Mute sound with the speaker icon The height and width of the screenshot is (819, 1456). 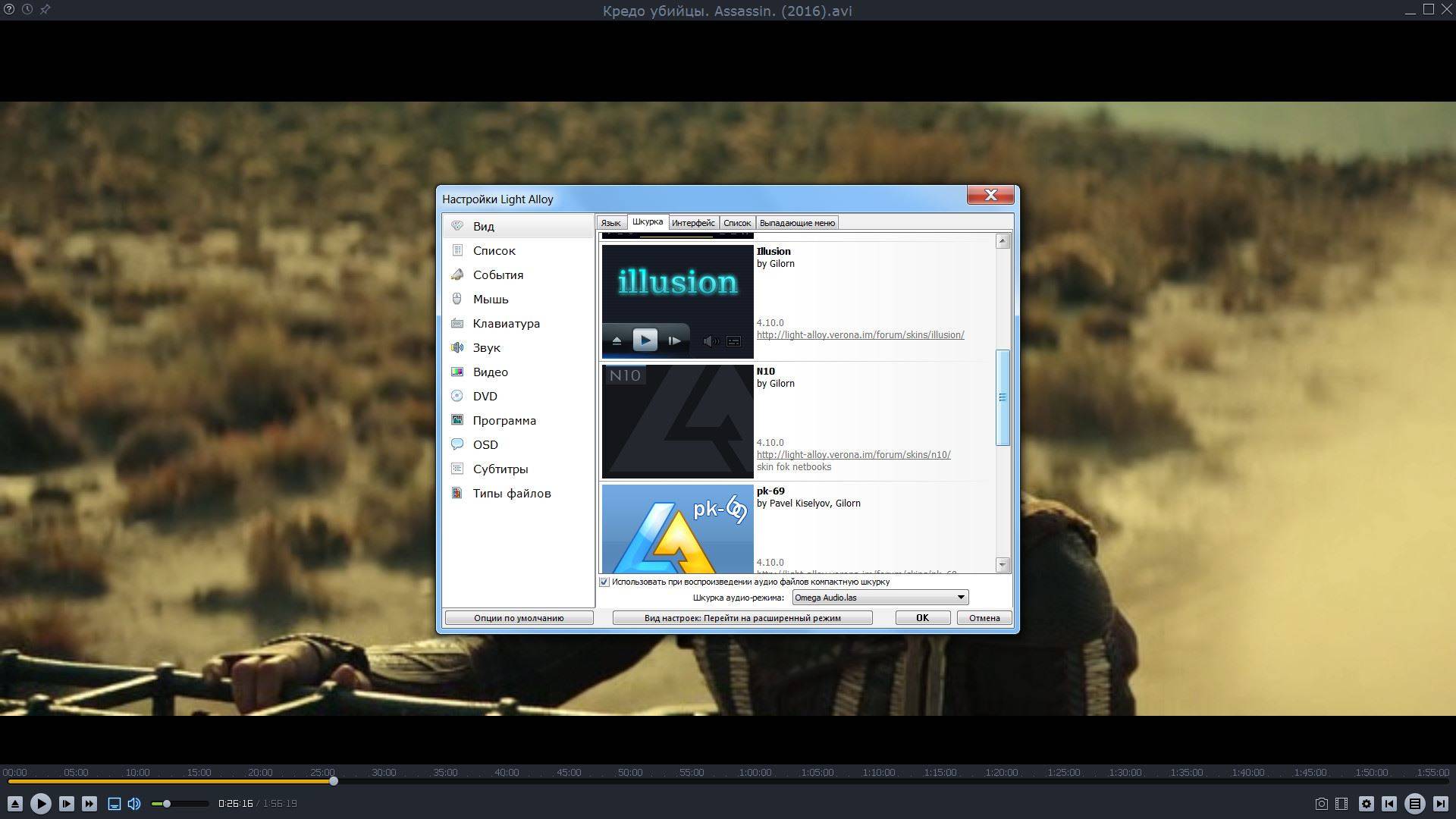coord(134,804)
